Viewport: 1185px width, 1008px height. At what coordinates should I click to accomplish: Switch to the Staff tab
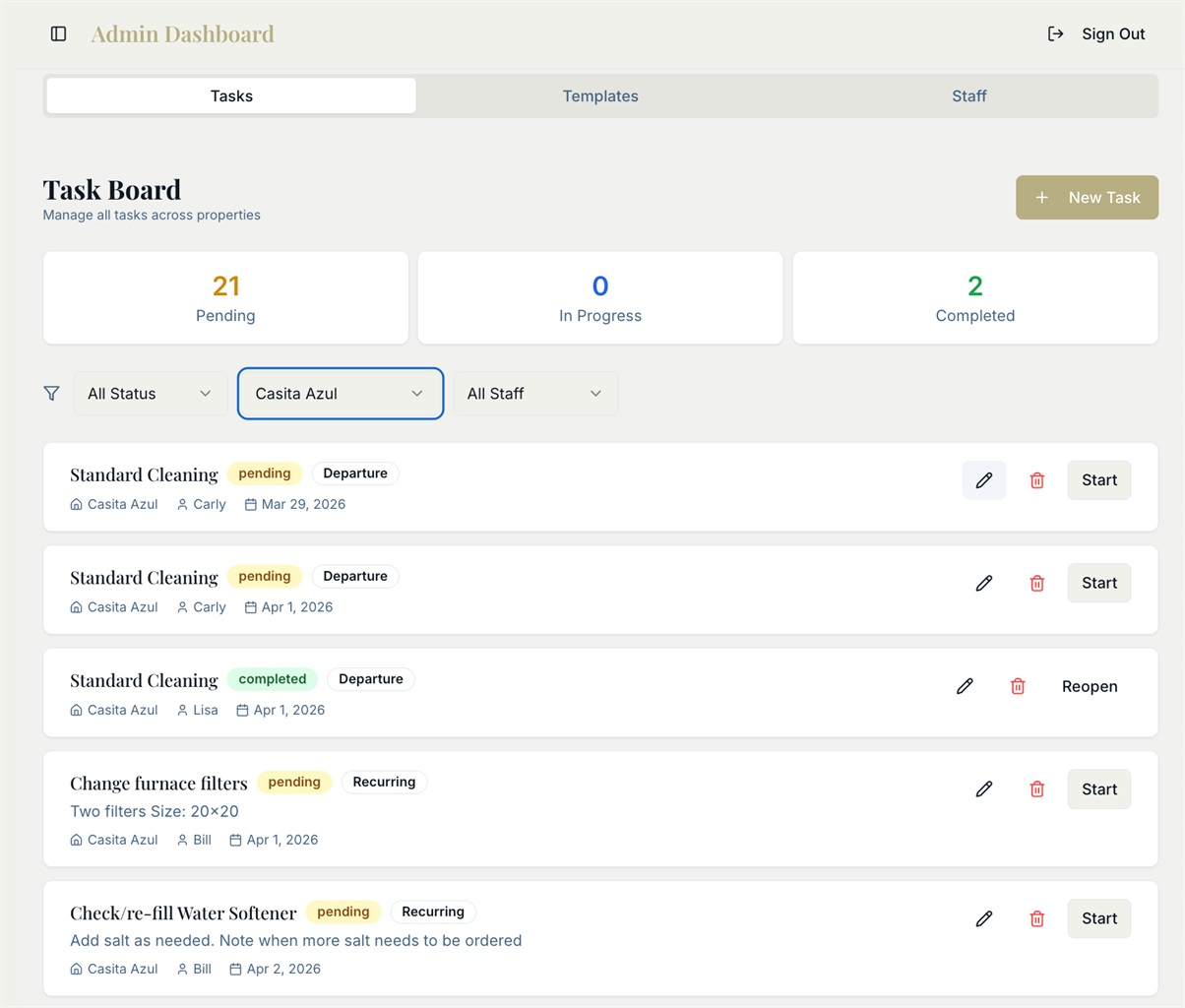[969, 95]
